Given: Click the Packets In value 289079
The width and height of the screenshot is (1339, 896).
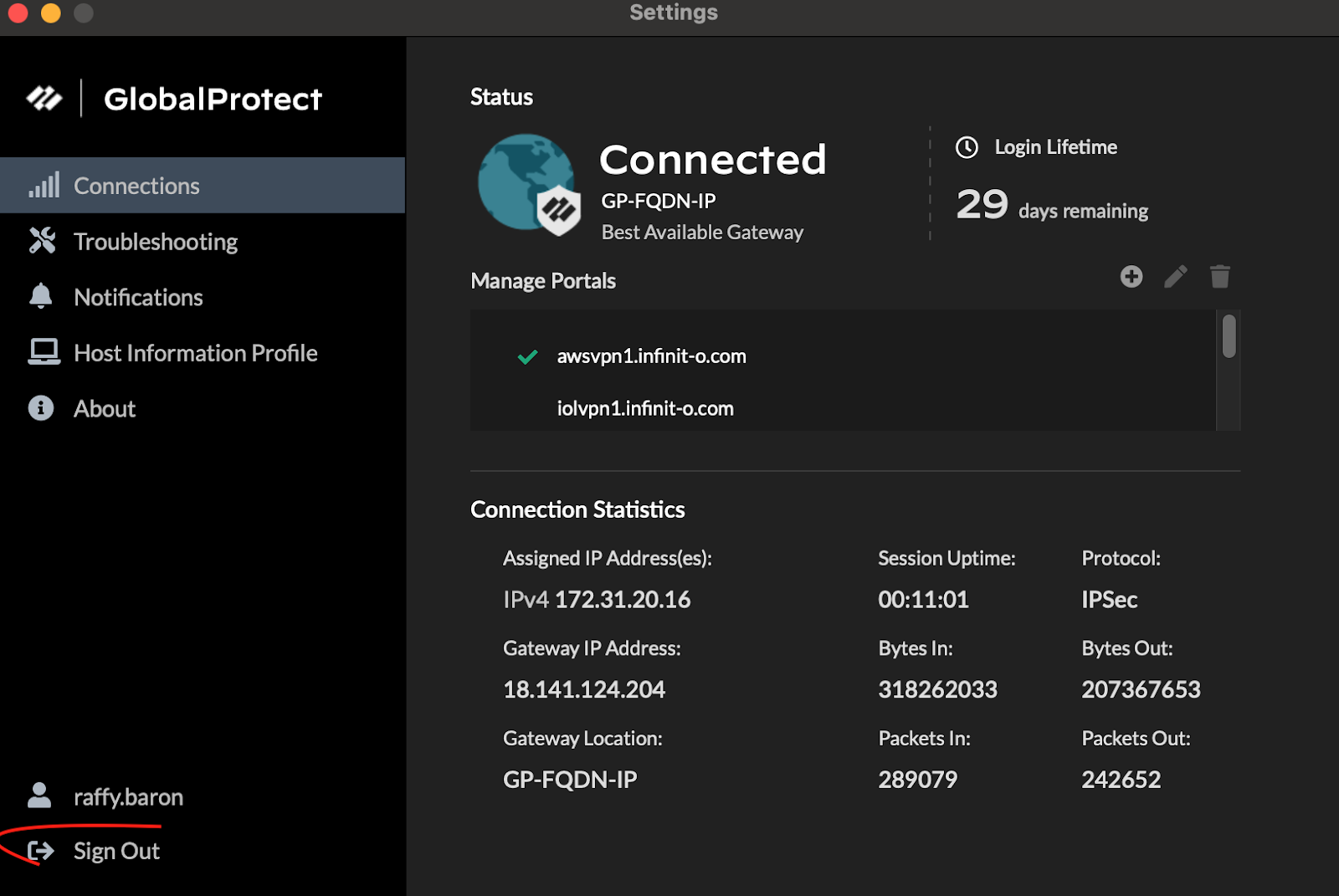Looking at the screenshot, I should [x=917, y=779].
